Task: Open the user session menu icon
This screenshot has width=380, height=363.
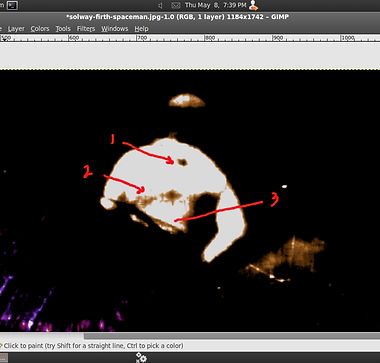Action: tap(254, 5)
